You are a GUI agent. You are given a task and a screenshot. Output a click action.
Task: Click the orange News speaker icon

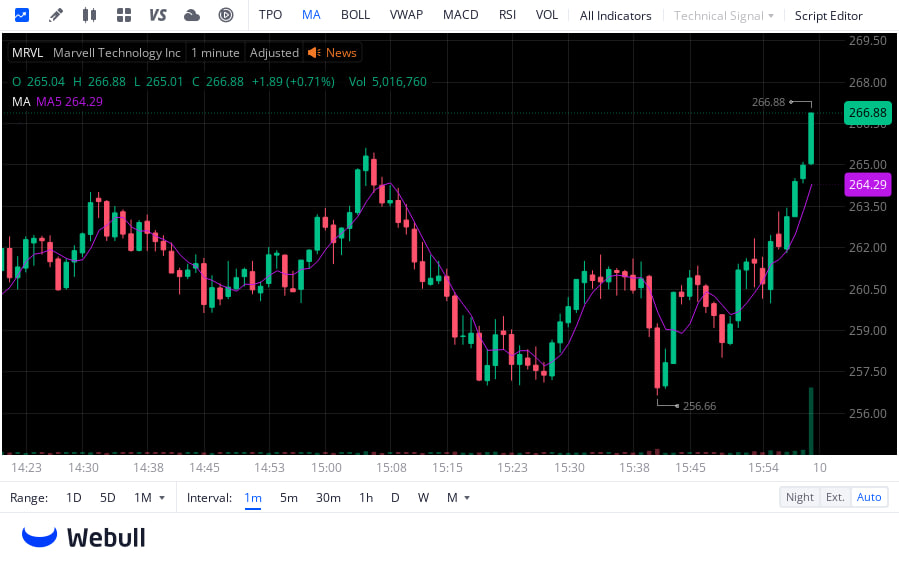(x=314, y=53)
